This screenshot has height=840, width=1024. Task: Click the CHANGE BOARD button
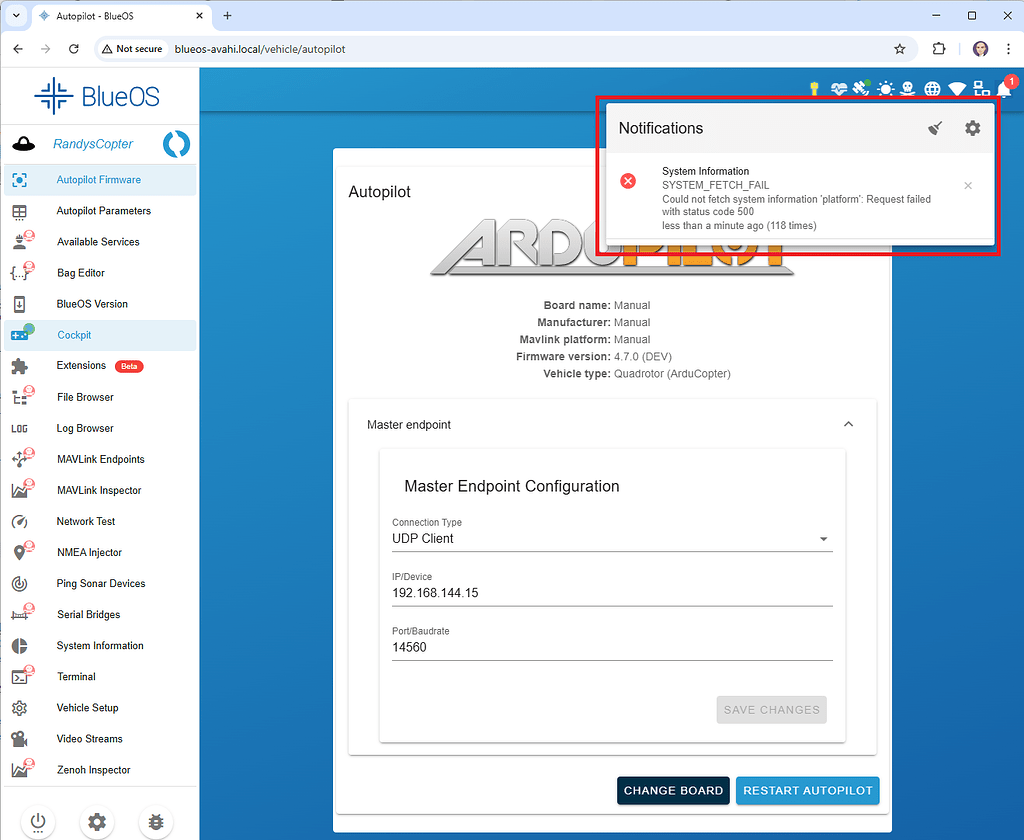point(673,790)
